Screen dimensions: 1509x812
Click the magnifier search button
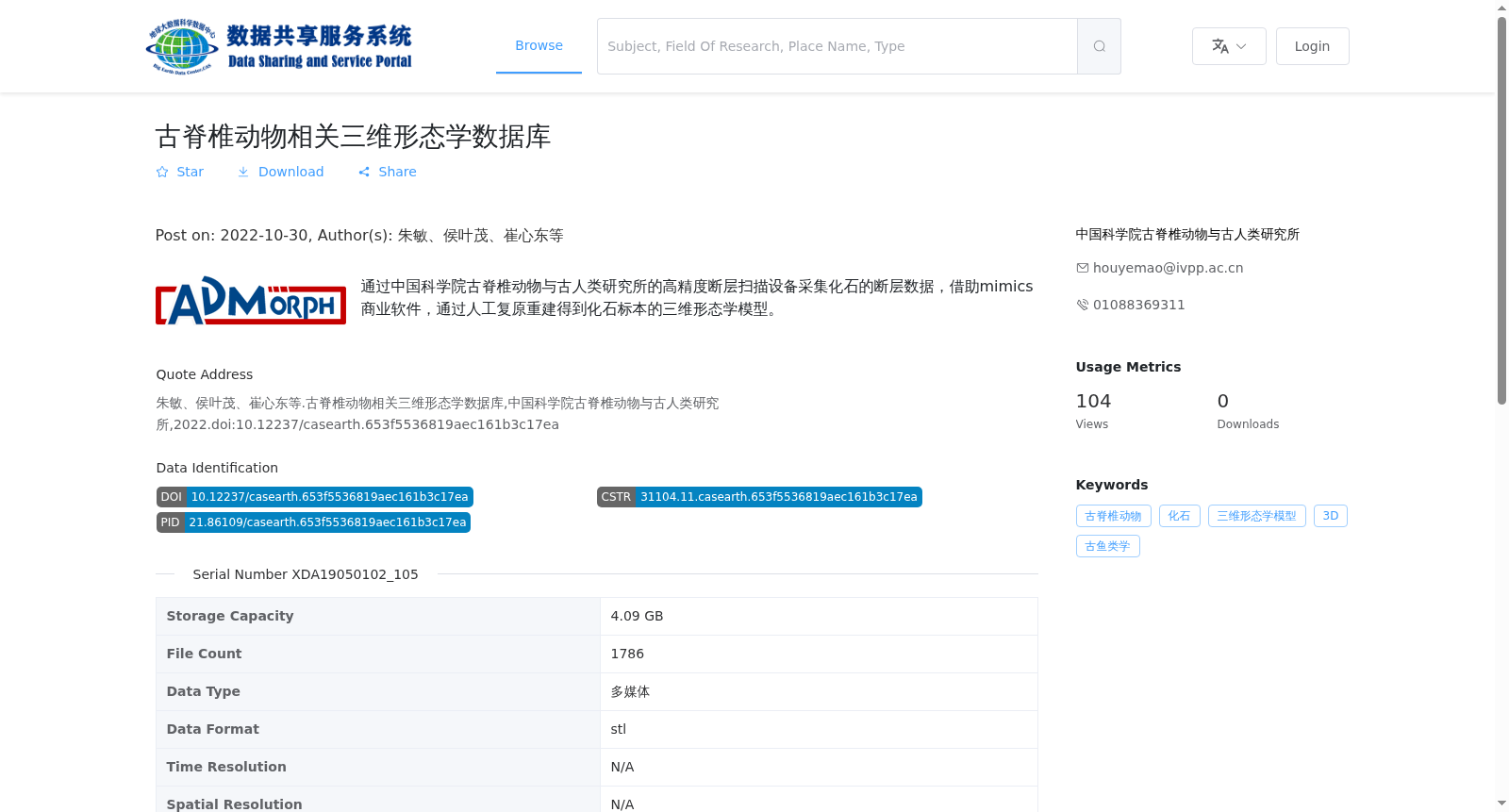tap(1099, 46)
